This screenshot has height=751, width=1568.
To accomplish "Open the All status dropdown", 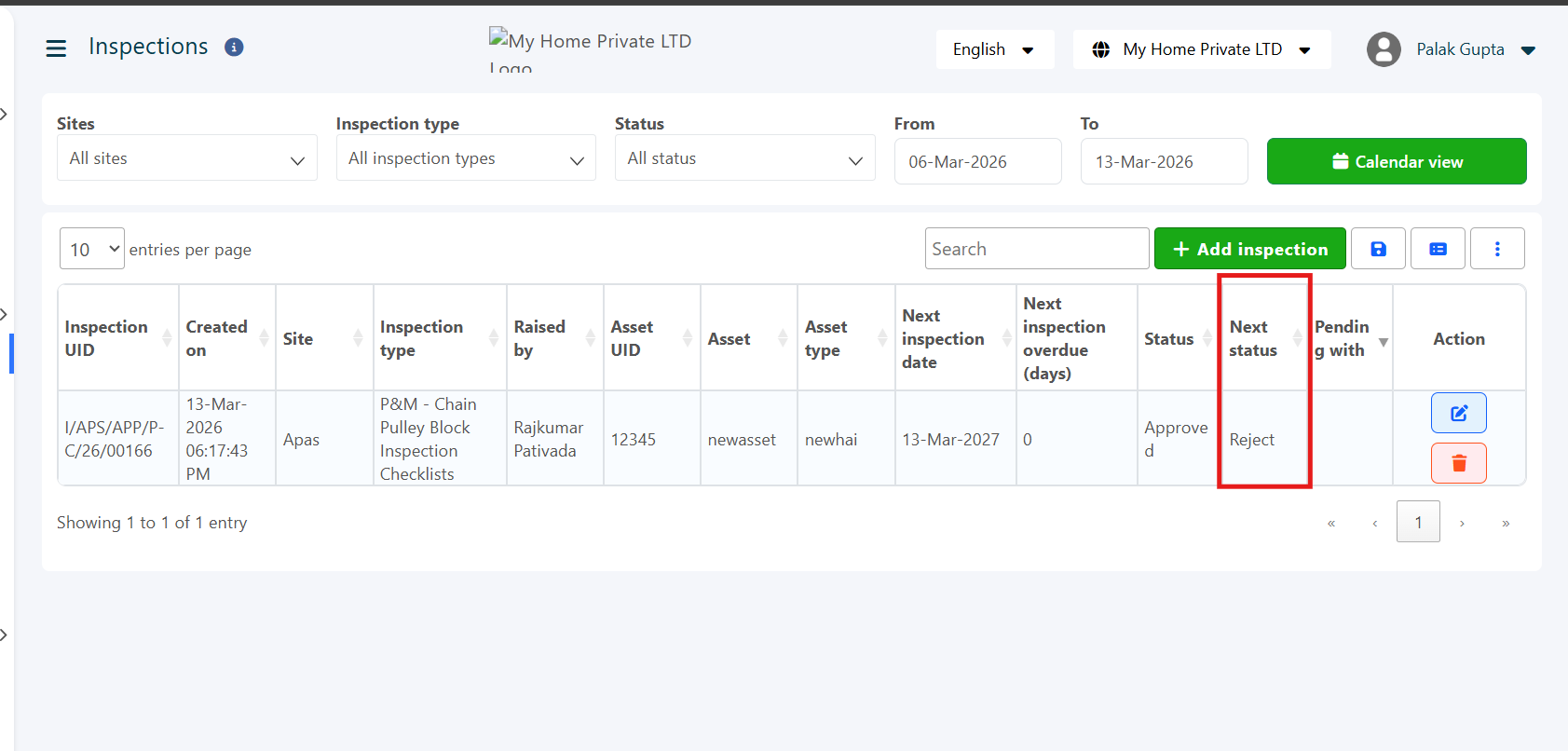I will [744, 158].
